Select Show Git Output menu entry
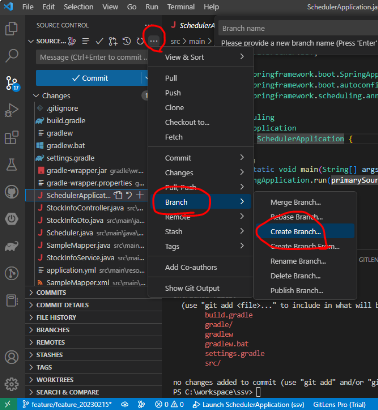 tap(200, 288)
